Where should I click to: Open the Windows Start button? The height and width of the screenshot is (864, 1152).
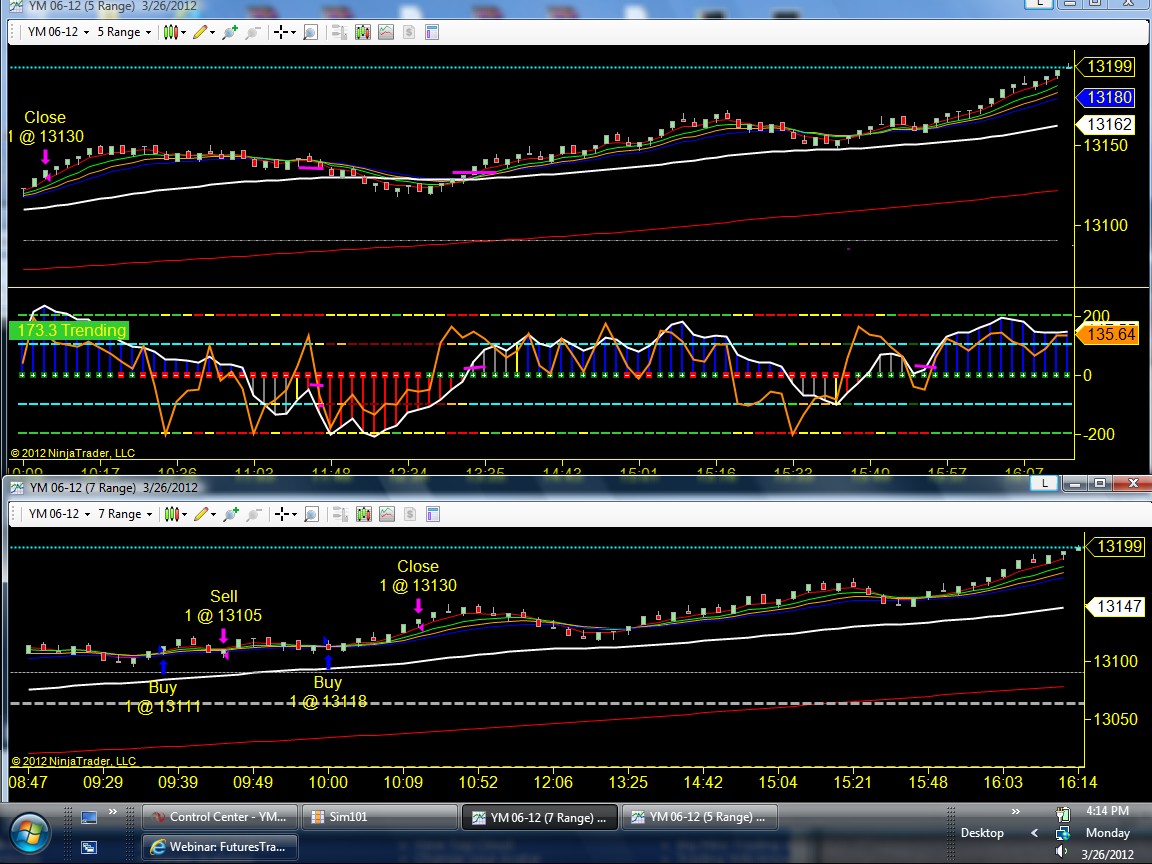pyautogui.click(x=29, y=832)
